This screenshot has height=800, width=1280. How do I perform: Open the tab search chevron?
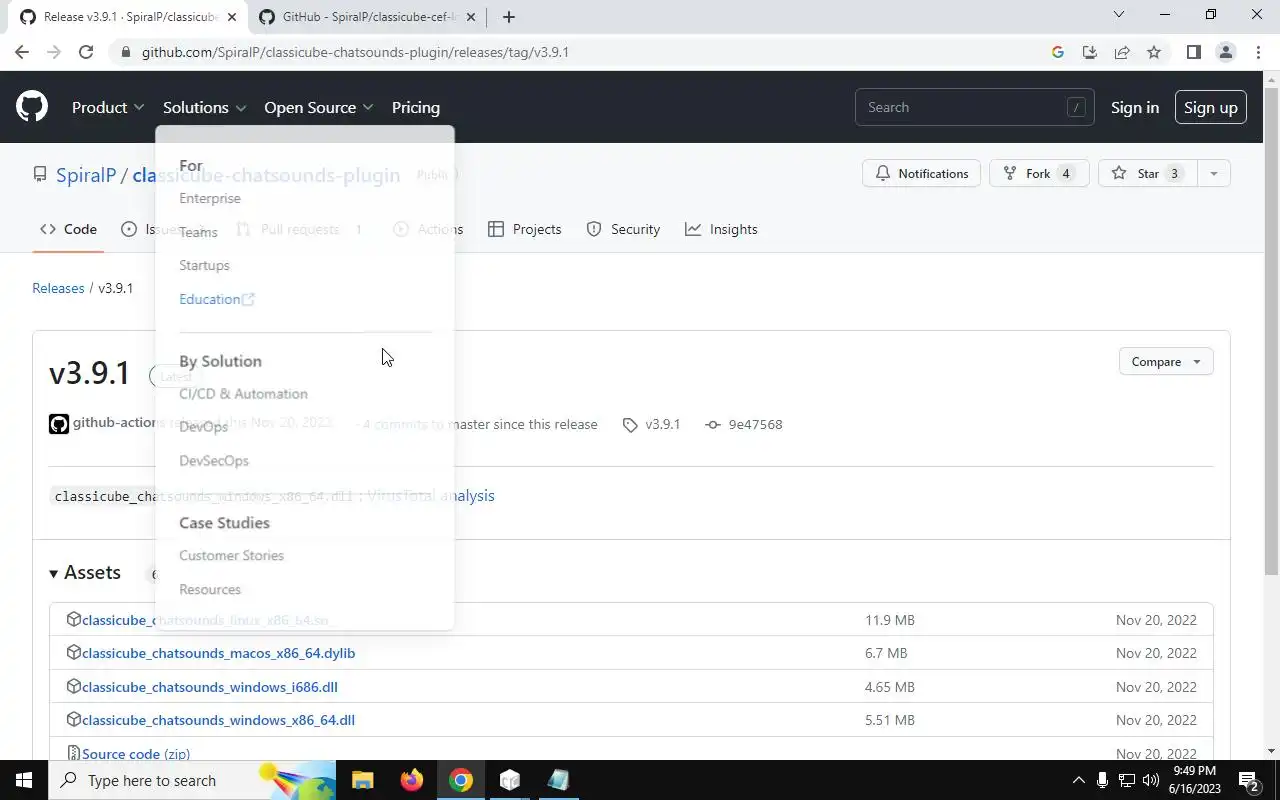[1119, 15]
